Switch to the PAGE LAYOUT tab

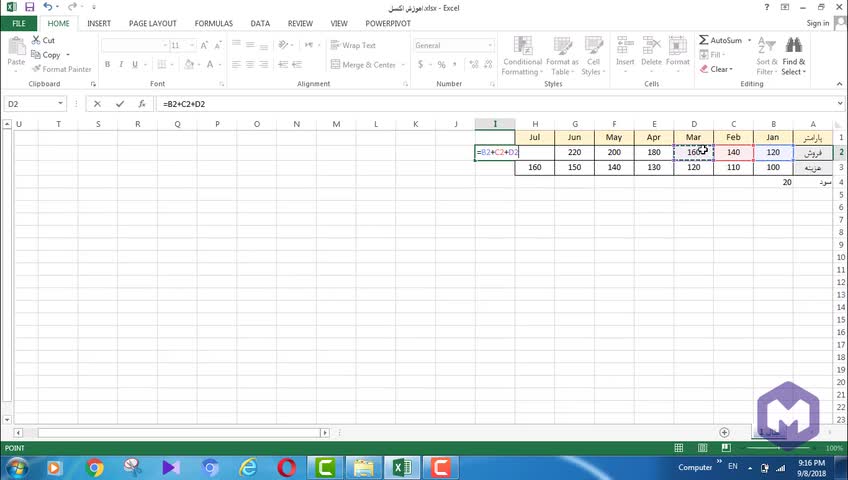pyautogui.click(x=153, y=23)
